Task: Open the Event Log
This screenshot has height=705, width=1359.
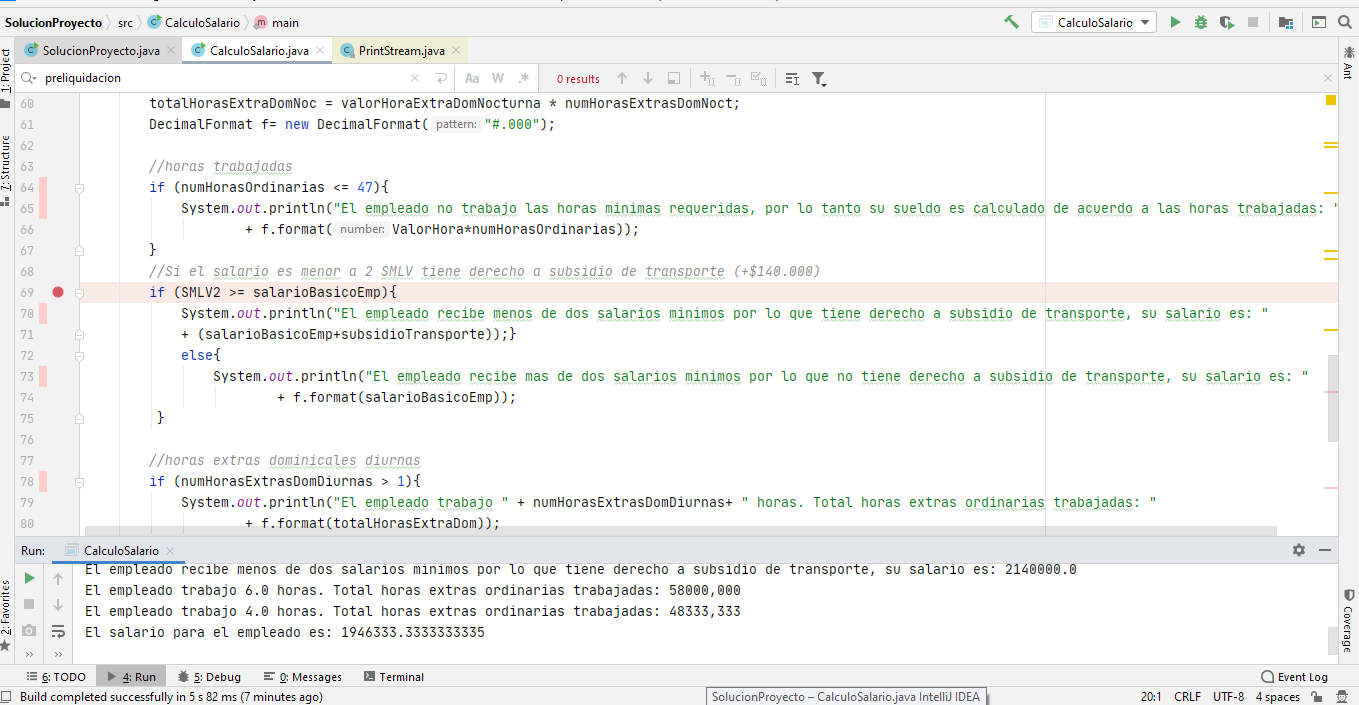Action: pyautogui.click(x=1295, y=677)
